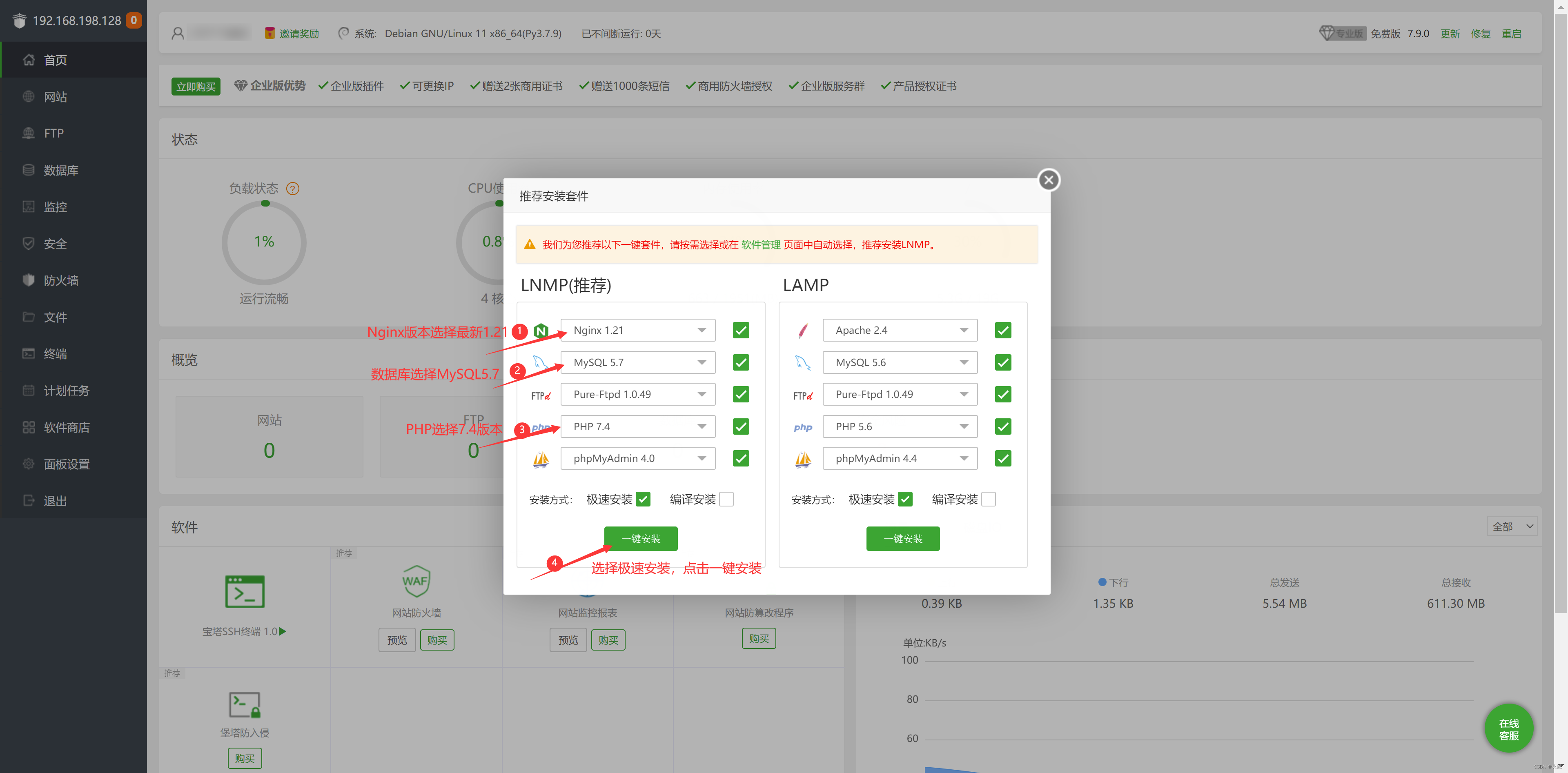Click the phpMyAdmin sailboat icon in LAMP

click(803, 459)
